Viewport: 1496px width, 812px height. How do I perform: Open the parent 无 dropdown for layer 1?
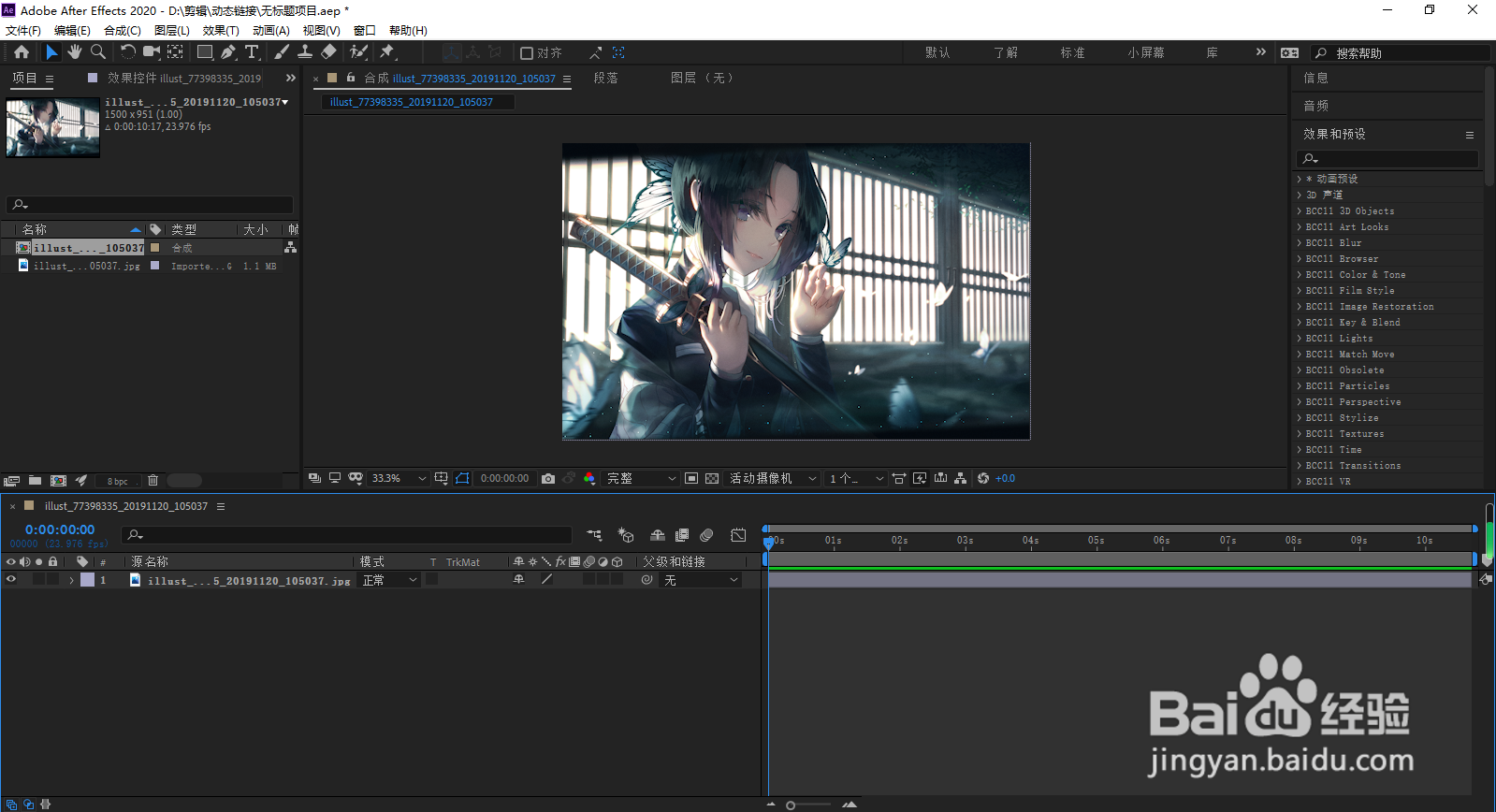(701, 580)
